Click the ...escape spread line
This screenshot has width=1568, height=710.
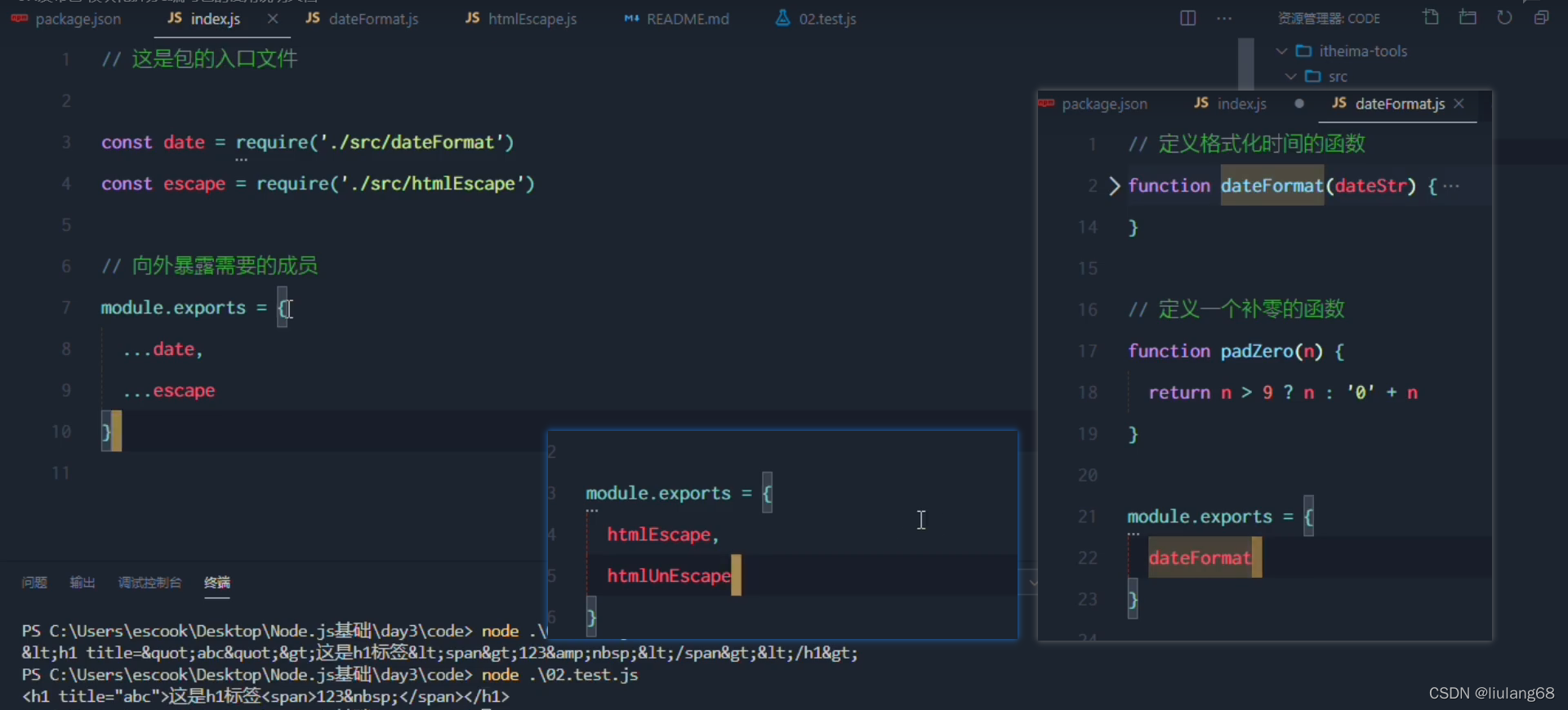(169, 391)
